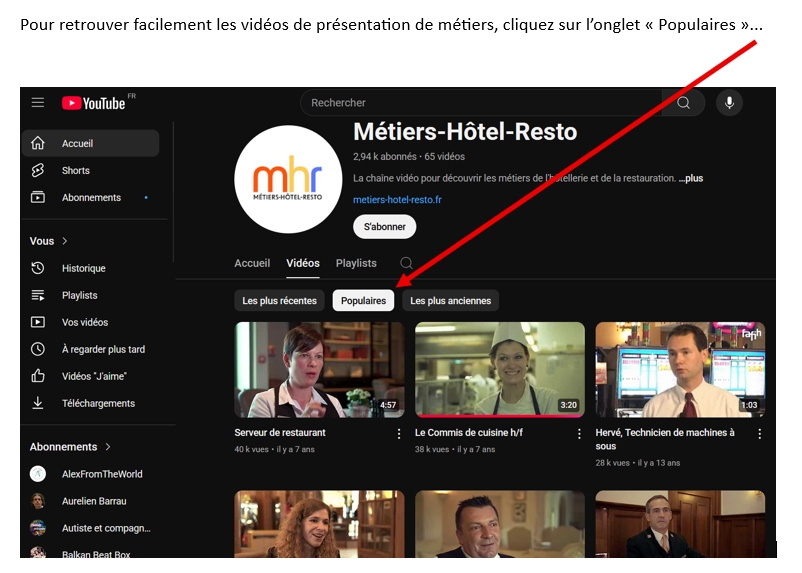Image resolution: width=802 pixels, height=573 pixels.
Task: Click the '2,94 k abonnés · 65 vidéos' text
Action: [x=409, y=157]
